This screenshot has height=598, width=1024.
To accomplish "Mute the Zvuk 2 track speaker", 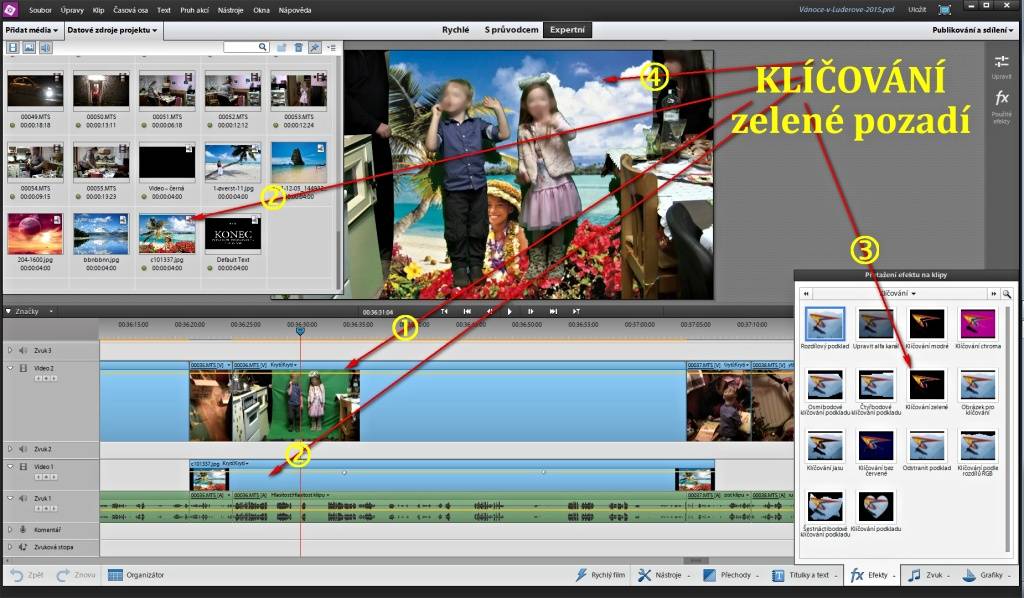I will [x=23, y=449].
